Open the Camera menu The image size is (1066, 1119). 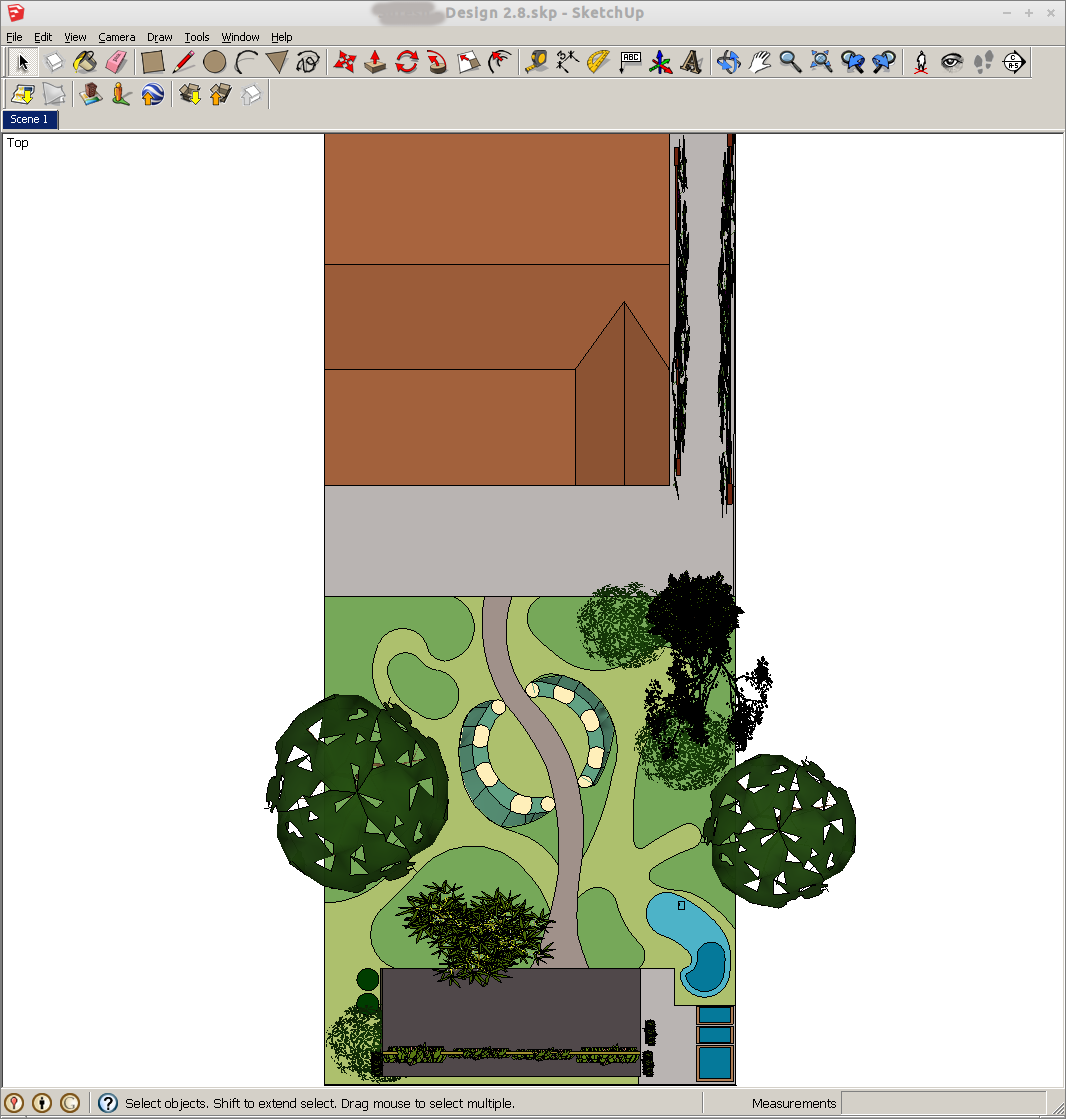pyautogui.click(x=116, y=37)
